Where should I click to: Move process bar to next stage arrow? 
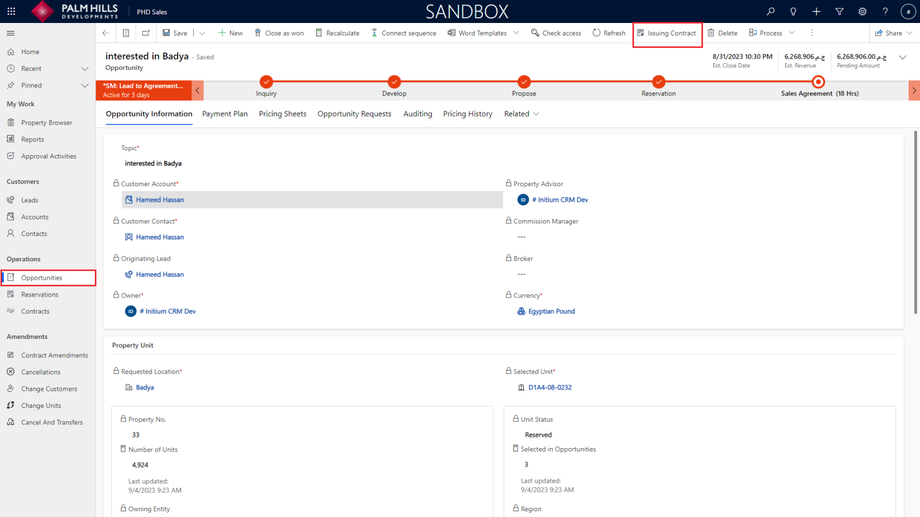click(x=914, y=90)
